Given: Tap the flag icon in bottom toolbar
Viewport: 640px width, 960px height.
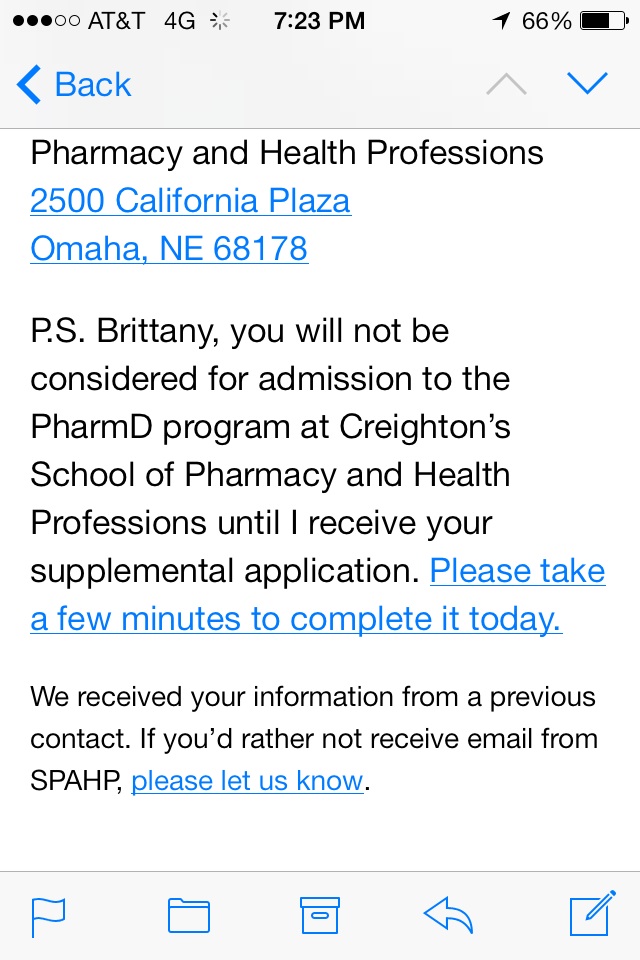Looking at the screenshot, I should (x=48, y=917).
